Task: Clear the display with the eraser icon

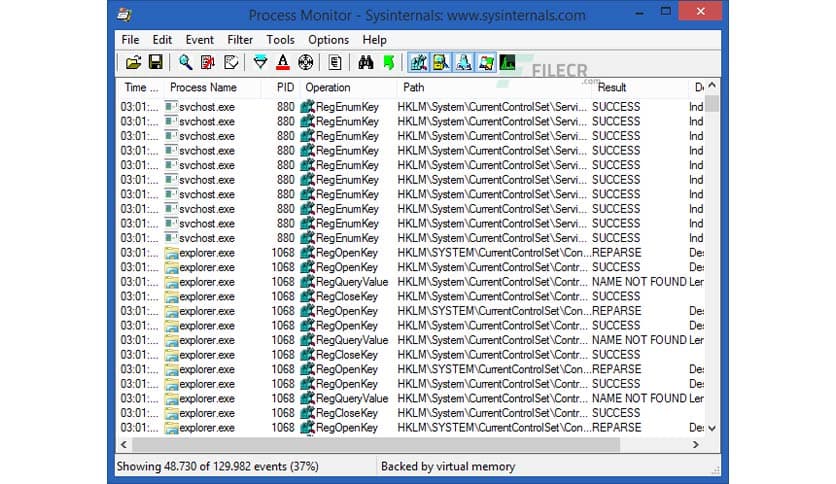Action: tap(231, 62)
